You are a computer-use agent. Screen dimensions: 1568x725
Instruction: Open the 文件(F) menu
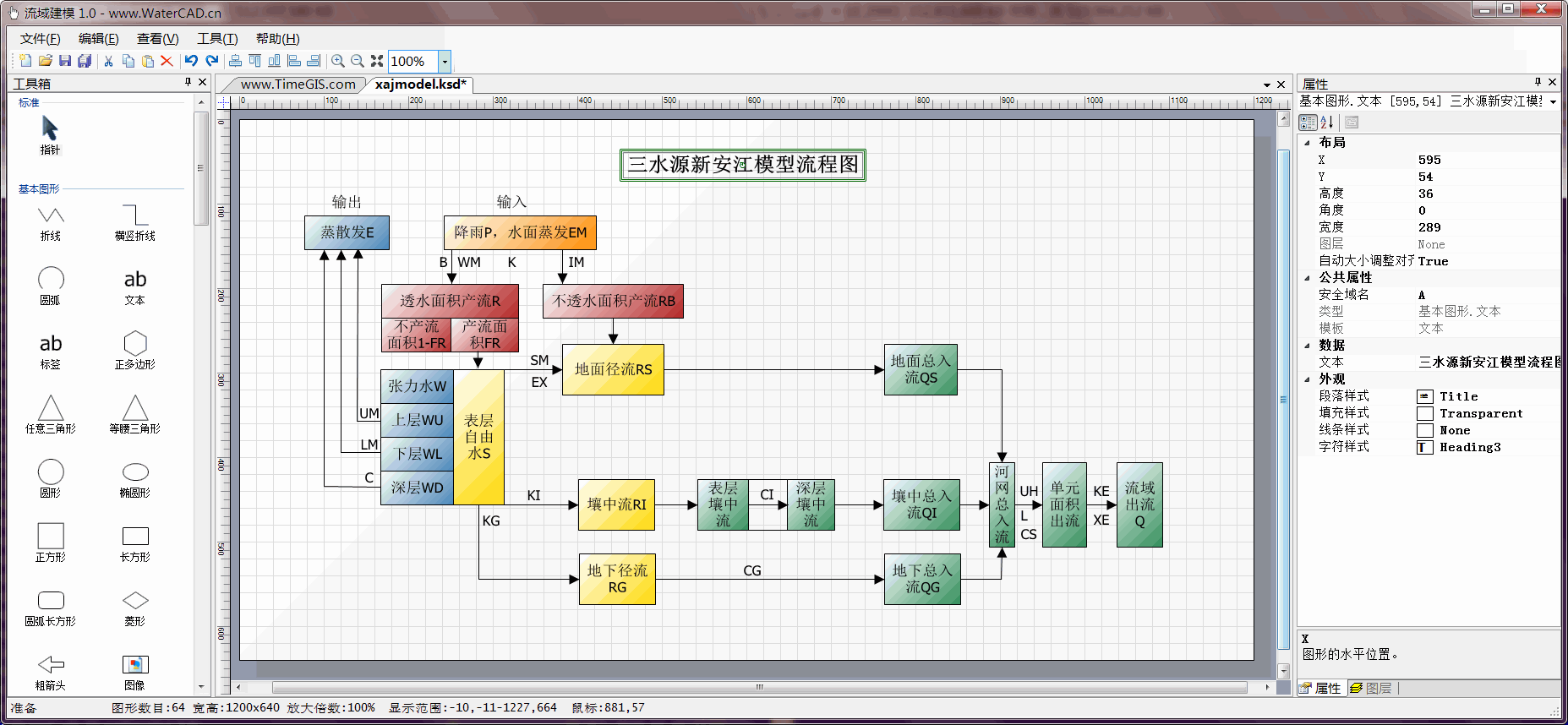pos(41,39)
